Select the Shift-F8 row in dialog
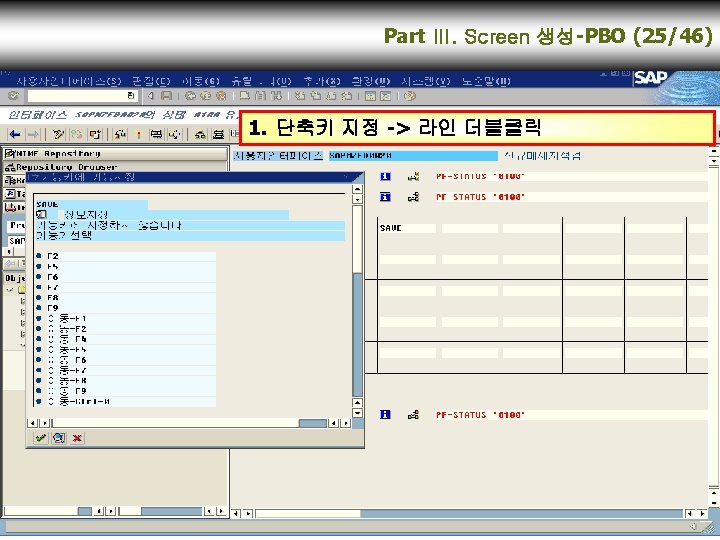This screenshot has width=720, height=540. pos(125,381)
